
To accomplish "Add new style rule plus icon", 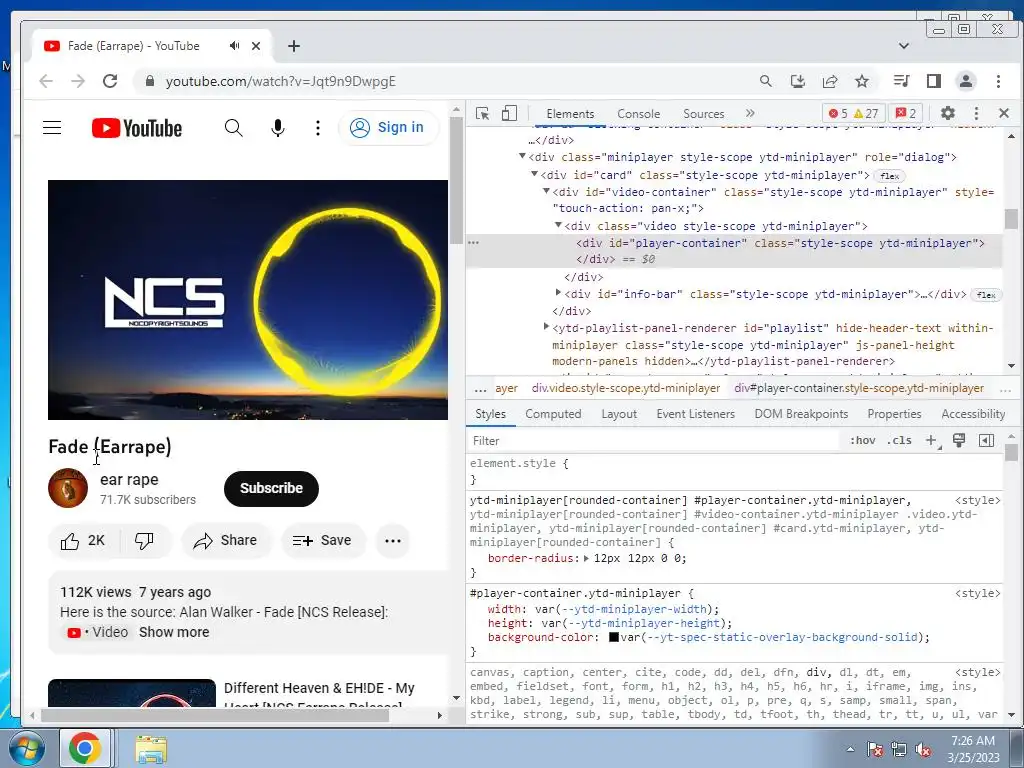I will tap(932, 441).
